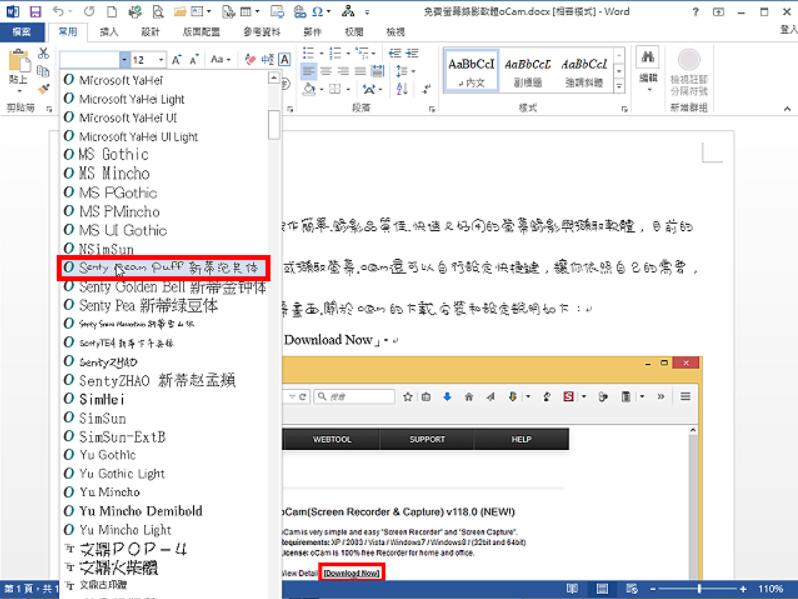798x599 pixels.
Task: Choose MS Gothic font from list
Action: coord(164,154)
